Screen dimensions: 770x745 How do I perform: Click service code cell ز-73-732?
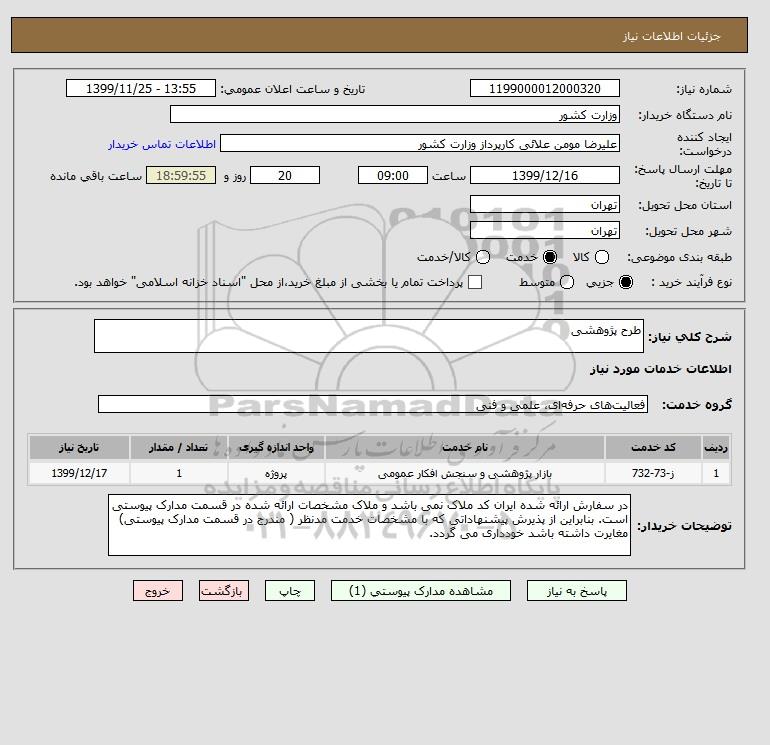tap(653, 473)
